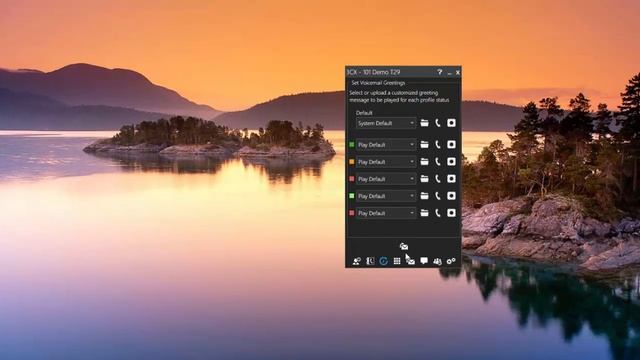Click the folder icon in the first green status row
640x360 pixels.
424,144
